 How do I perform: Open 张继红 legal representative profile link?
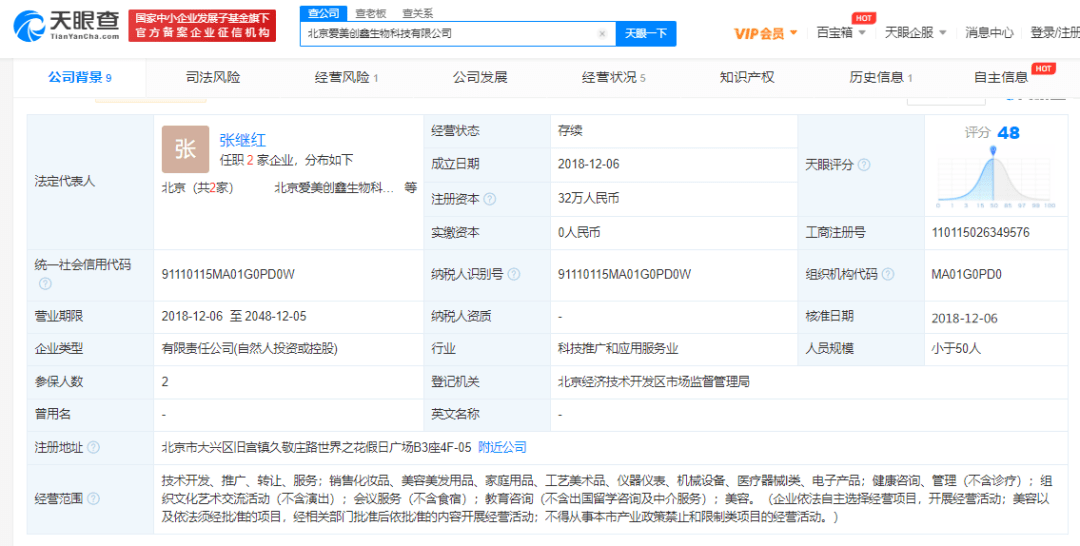[243, 140]
